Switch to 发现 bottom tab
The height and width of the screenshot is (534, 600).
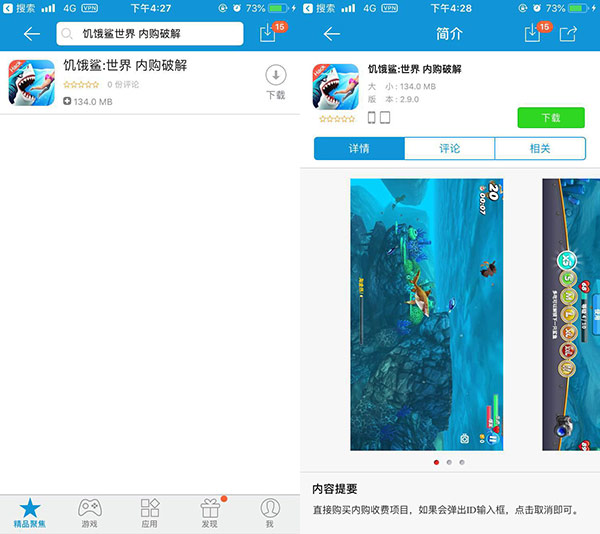point(210,513)
